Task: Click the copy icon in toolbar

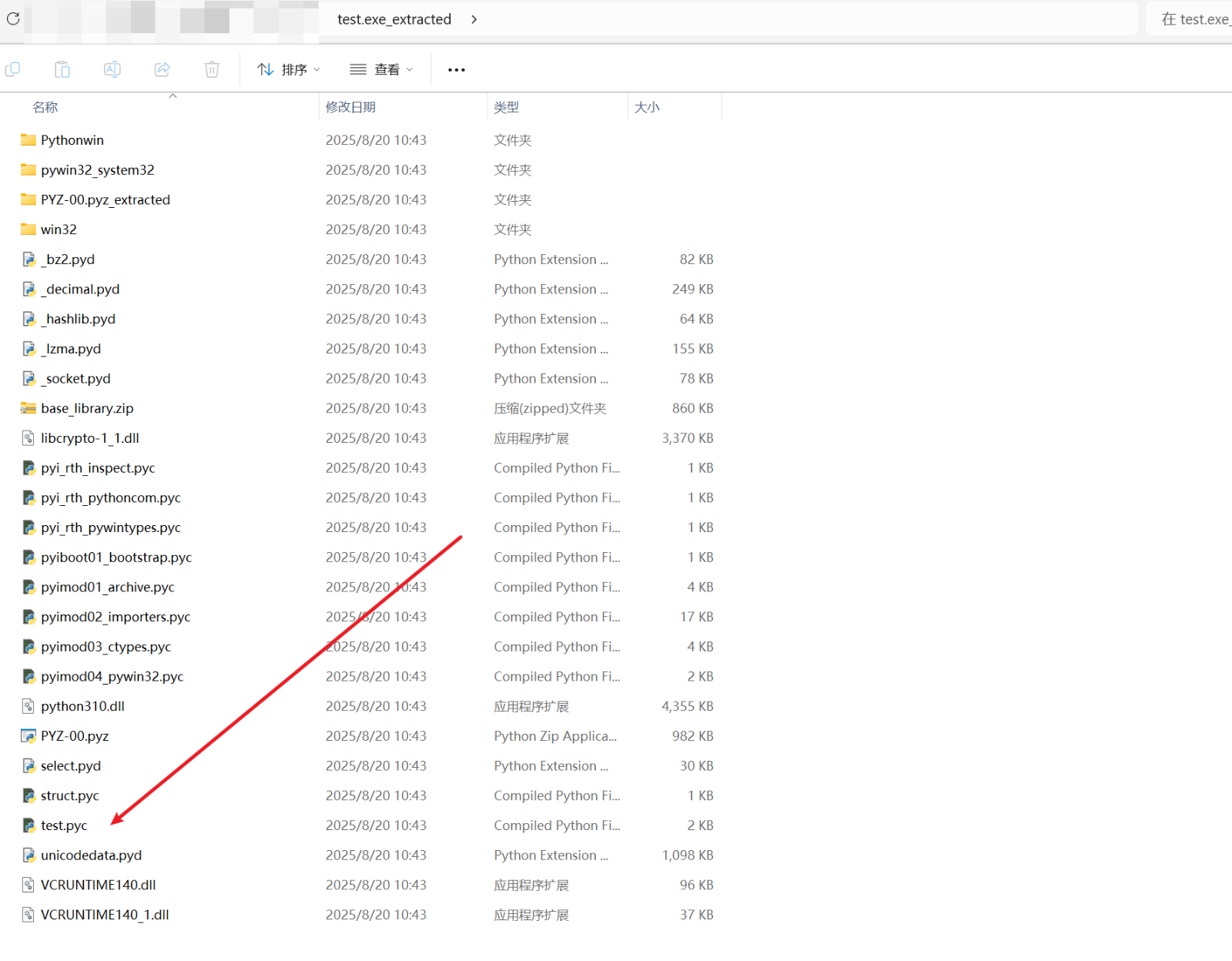Action: pyautogui.click(x=13, y=69)
